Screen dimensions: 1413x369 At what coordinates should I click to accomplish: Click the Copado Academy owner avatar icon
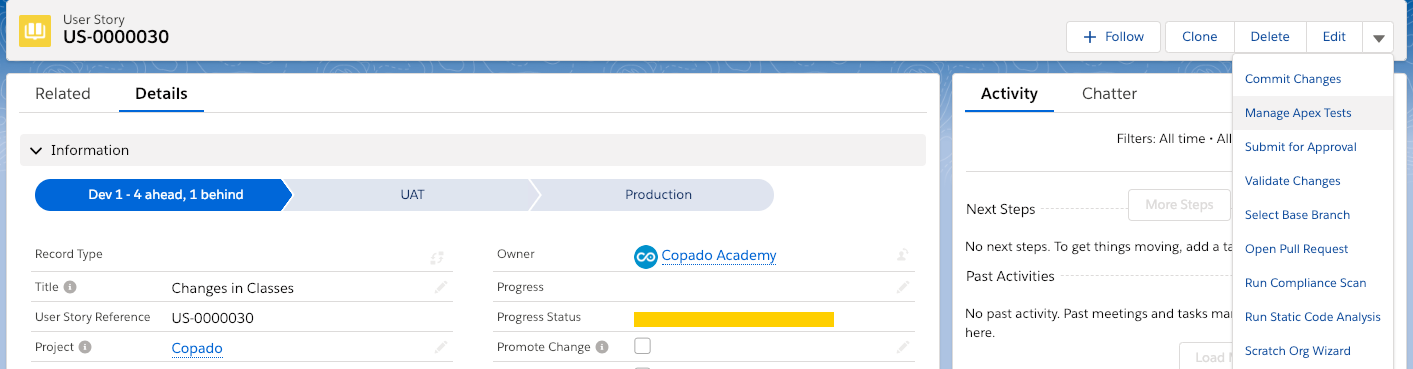(x=645, y=256)
